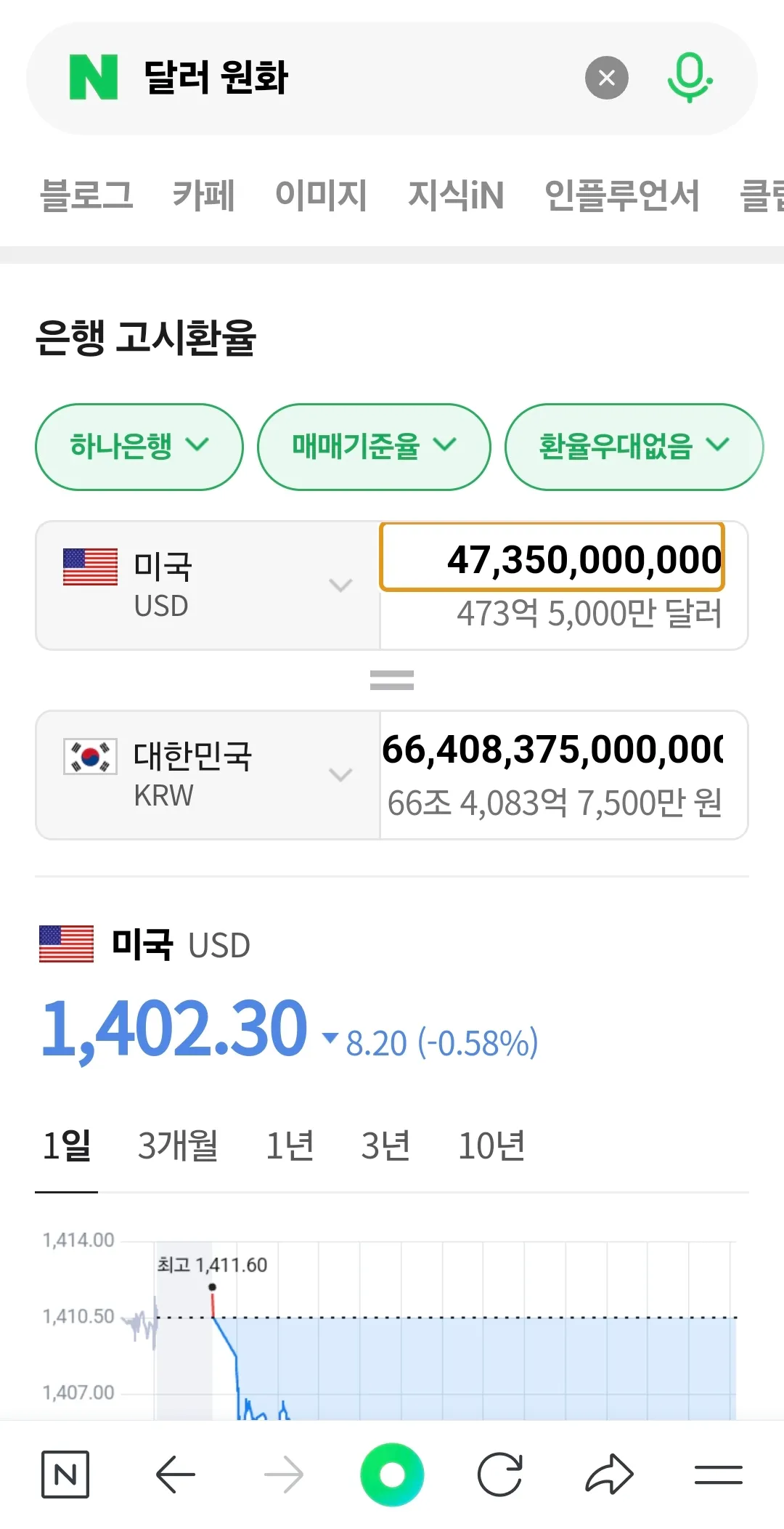Open the 하나은행 bank dropdown
Screen dimensions: 784x1529
pos(139,446)
